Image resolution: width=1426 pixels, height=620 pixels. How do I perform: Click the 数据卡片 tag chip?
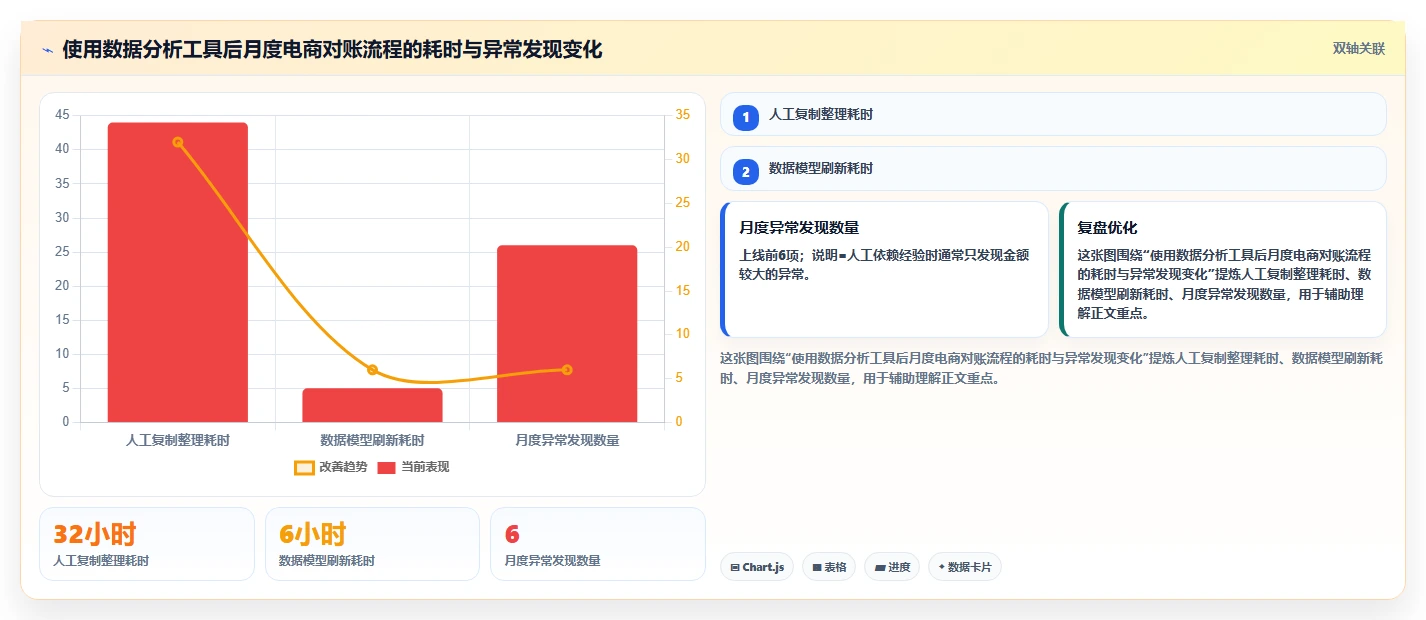[965, 567]
